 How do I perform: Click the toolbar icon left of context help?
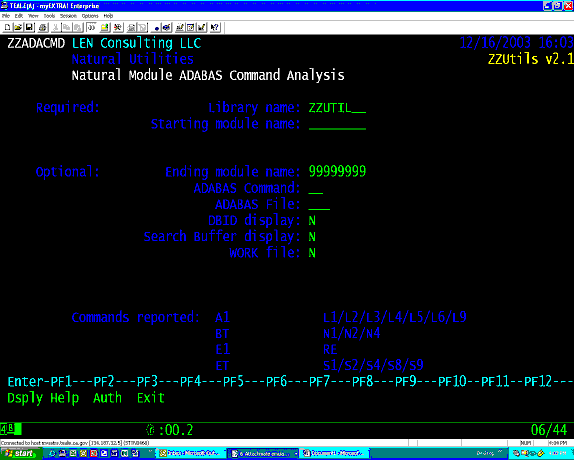202,27
